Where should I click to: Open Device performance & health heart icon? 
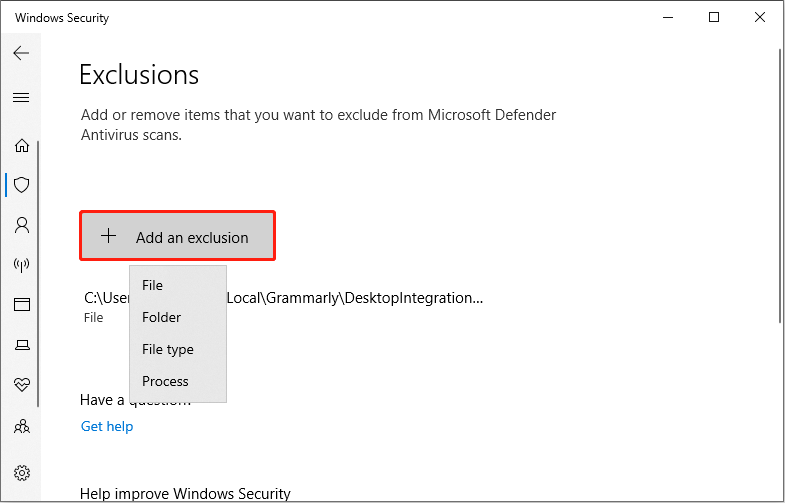(x=21, y=385)
